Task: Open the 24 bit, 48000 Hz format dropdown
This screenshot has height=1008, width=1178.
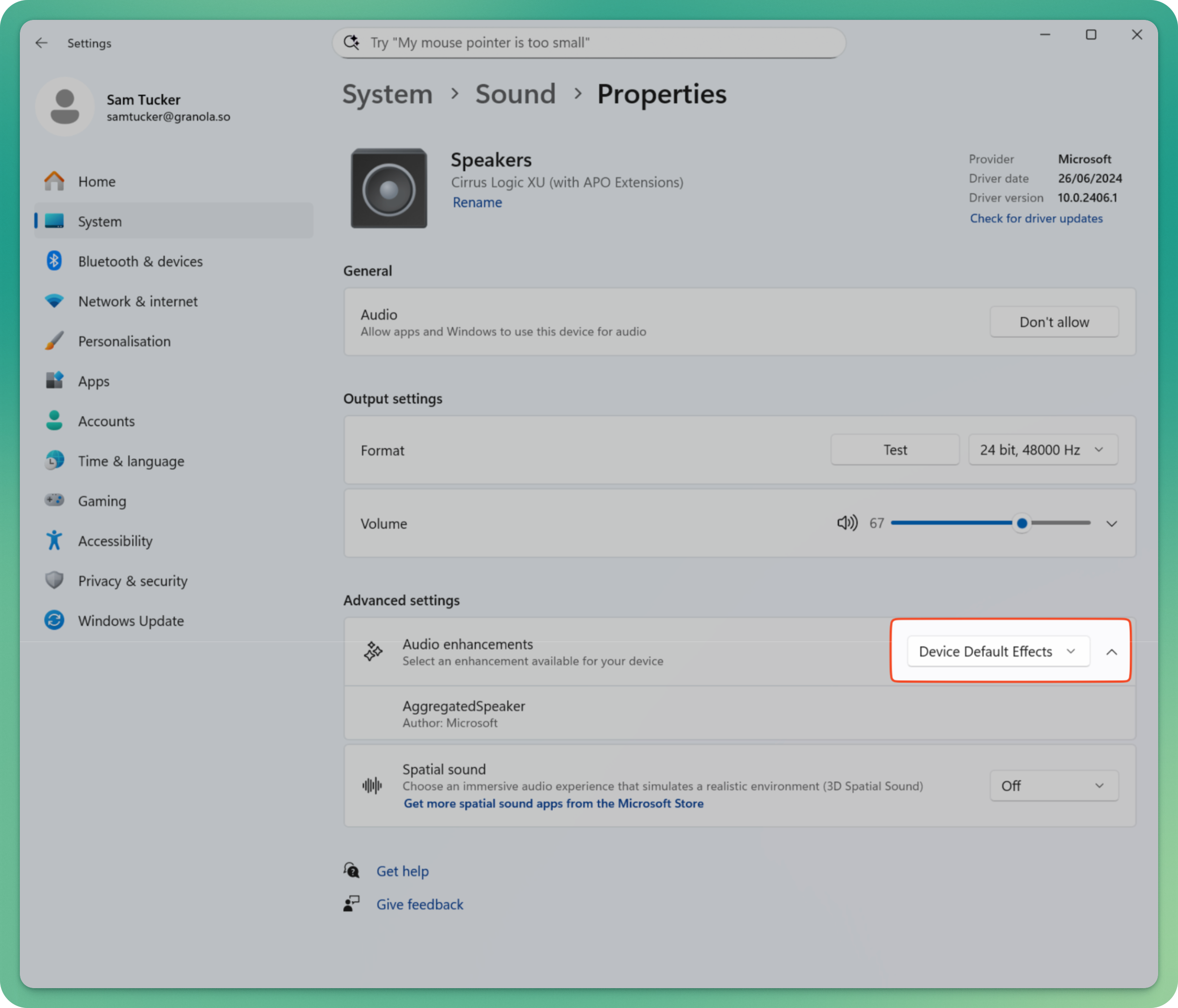Action: point(1043,450)
